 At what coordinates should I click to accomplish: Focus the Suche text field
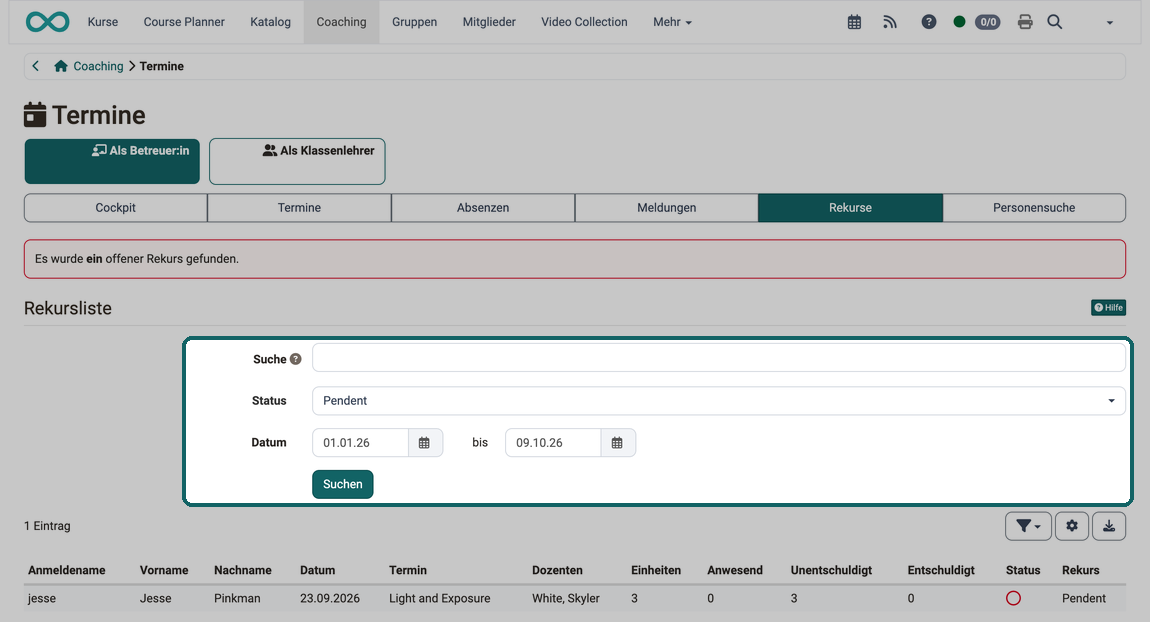pos(719,359)
